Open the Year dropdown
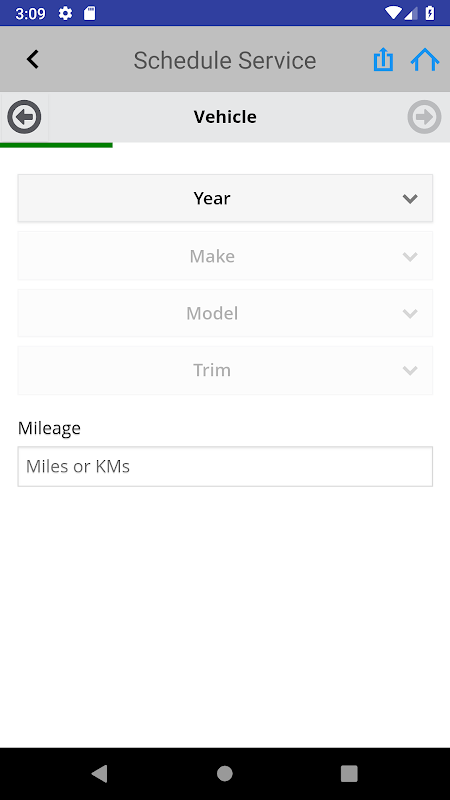The width and height of the screenshot is (450, 800). (225, 198)
